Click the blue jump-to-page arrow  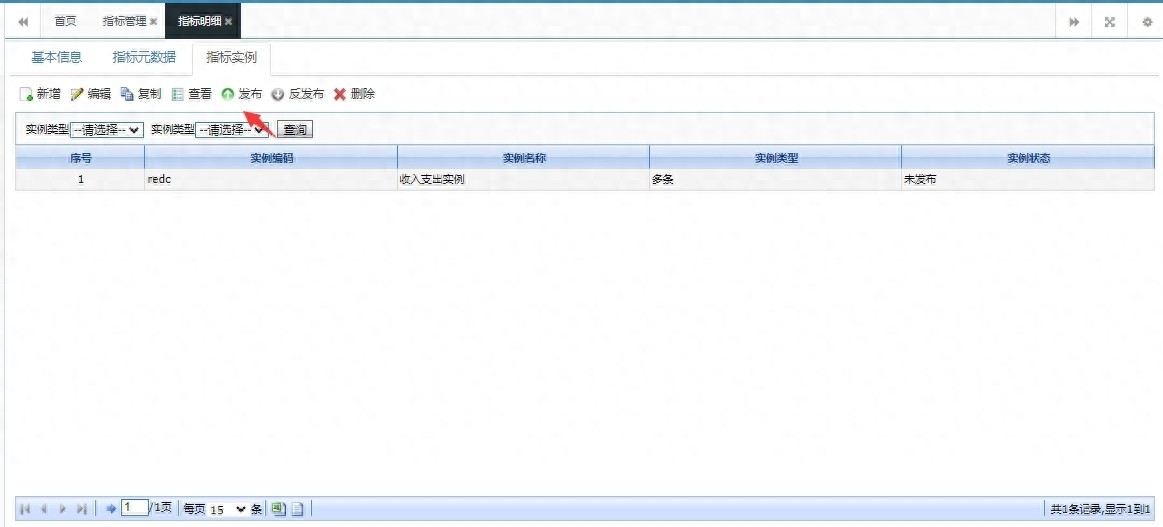(111, 509)
